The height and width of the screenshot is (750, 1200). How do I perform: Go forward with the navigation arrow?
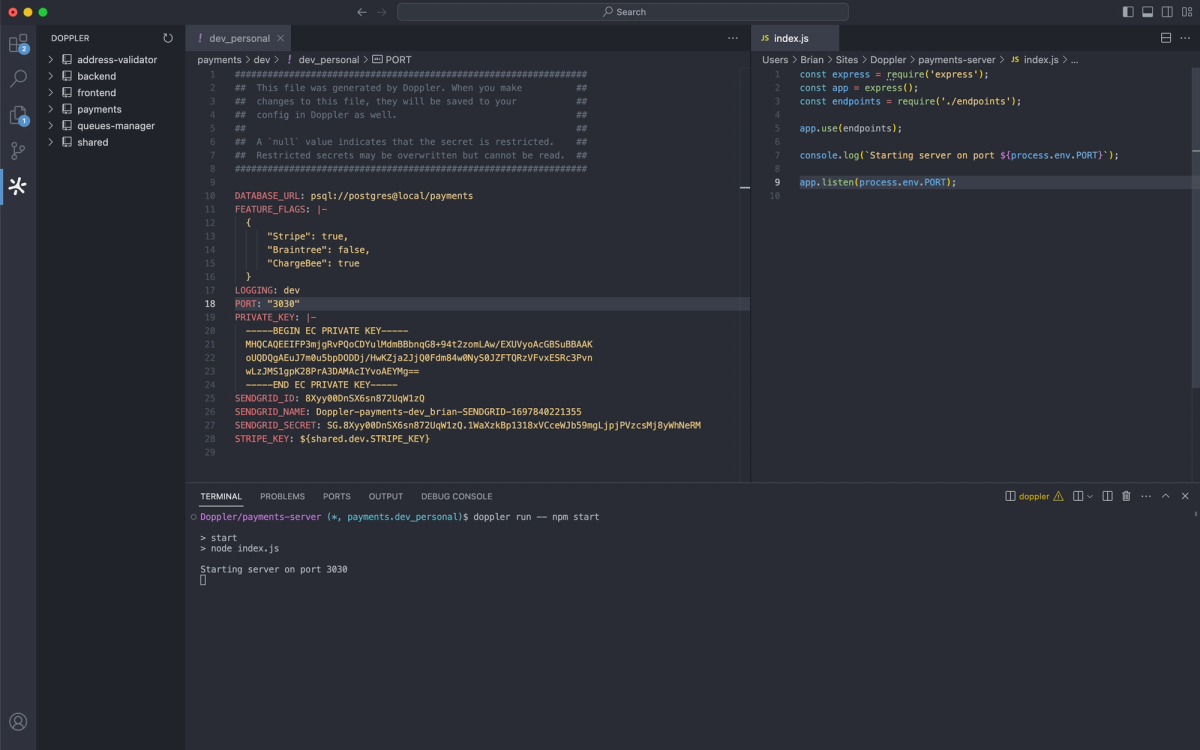click(x=382, y=12)
